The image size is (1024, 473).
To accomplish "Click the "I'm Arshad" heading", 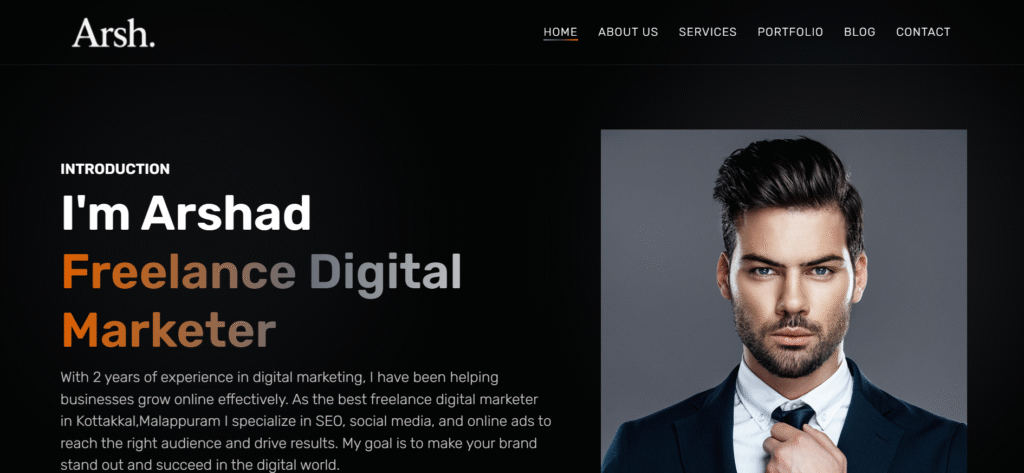I will (x=186, y=213).
